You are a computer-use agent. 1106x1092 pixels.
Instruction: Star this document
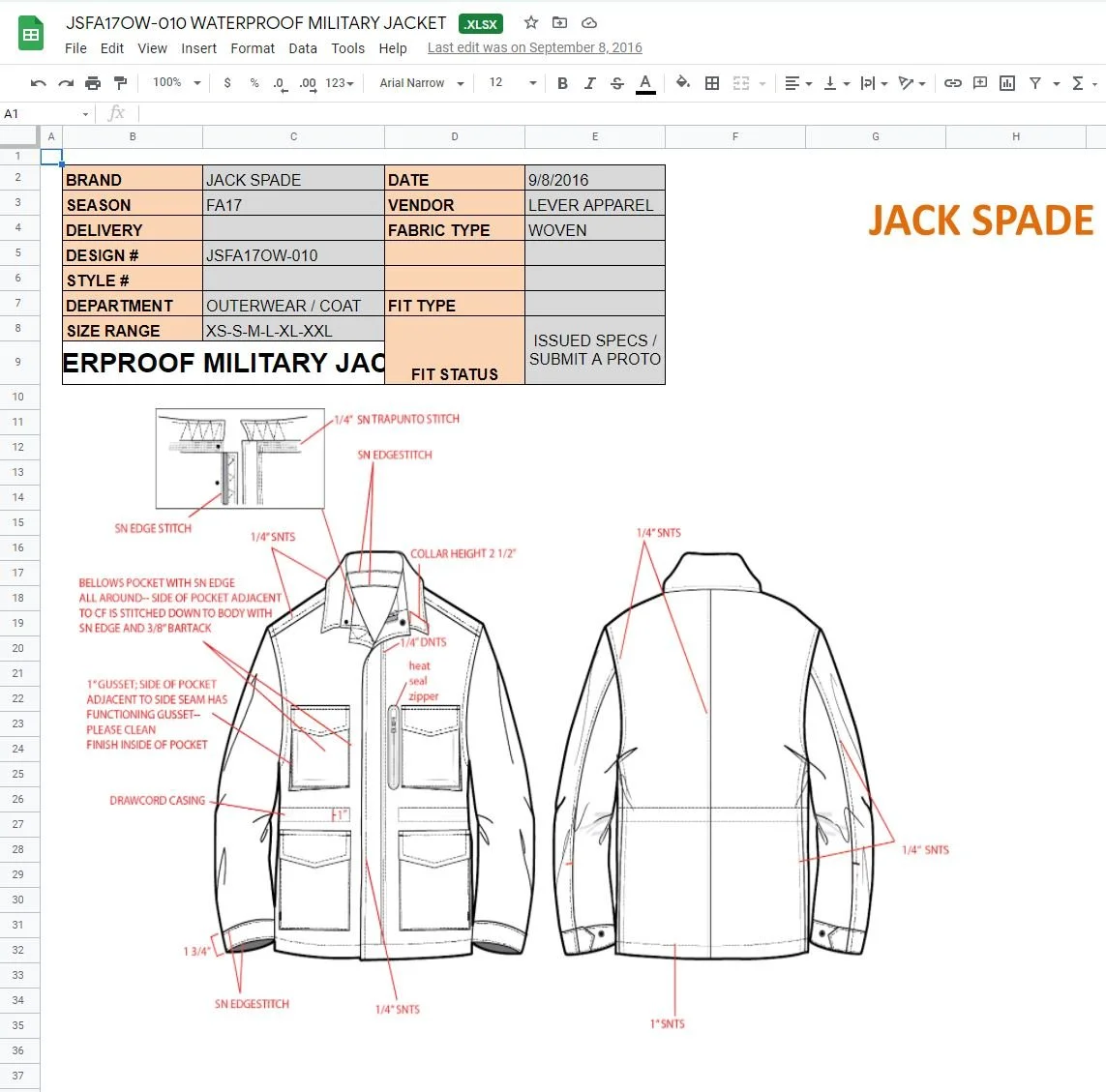click(531, 22)
